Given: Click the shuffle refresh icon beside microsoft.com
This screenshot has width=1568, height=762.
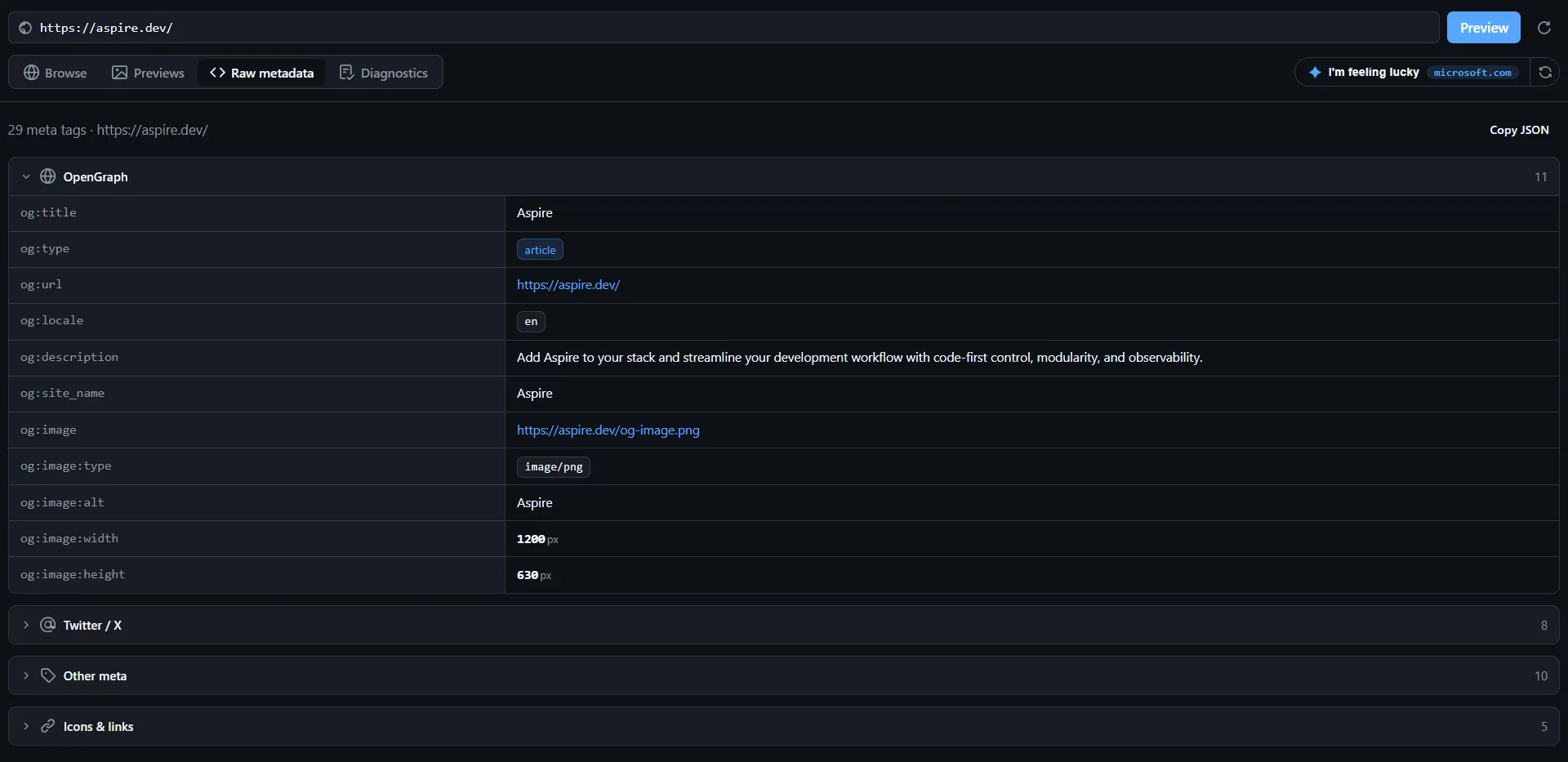Looking at the screenshot, I should 1545,73.
